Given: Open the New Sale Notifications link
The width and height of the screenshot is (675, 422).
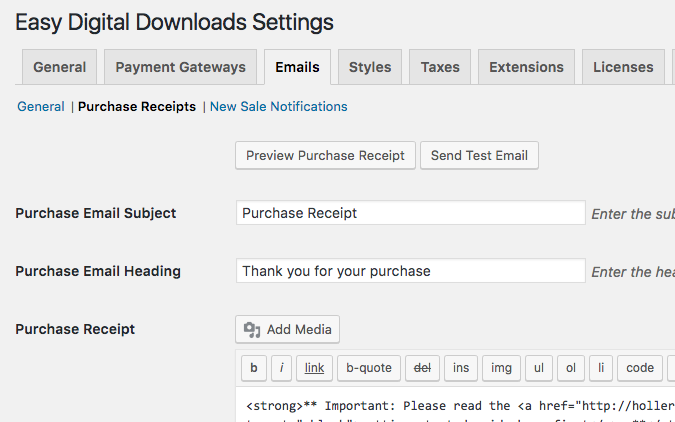Looking at the screenshot, I should [278, 106].
